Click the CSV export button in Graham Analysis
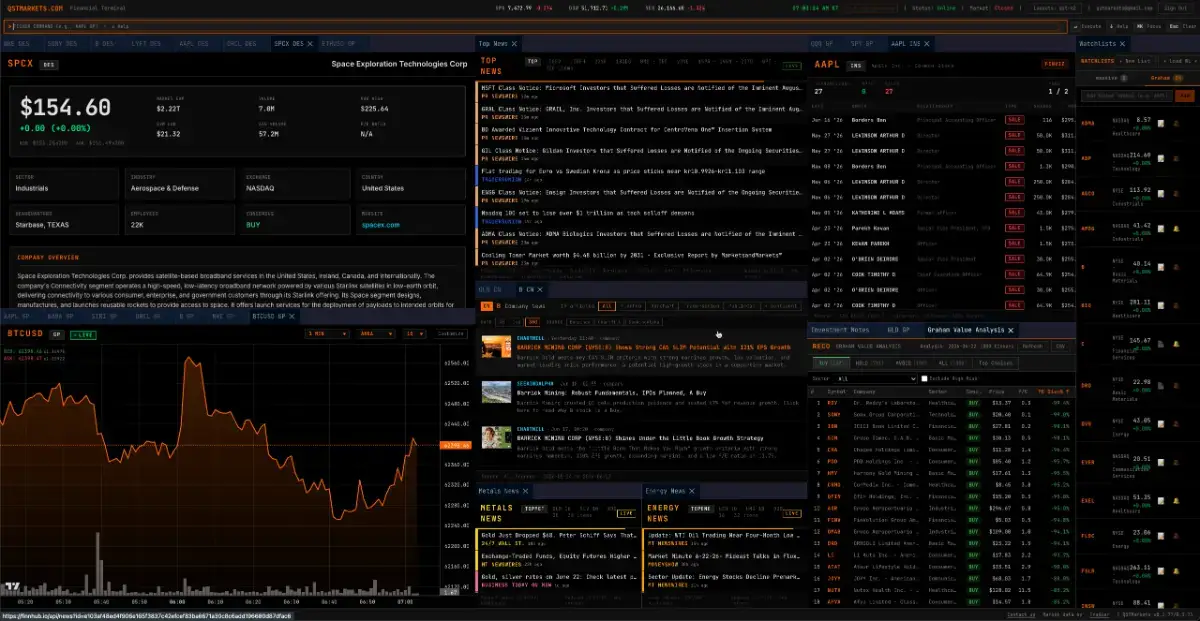Image resolution: width=1200 pixels, height=621 pixels. [1060, 346]
